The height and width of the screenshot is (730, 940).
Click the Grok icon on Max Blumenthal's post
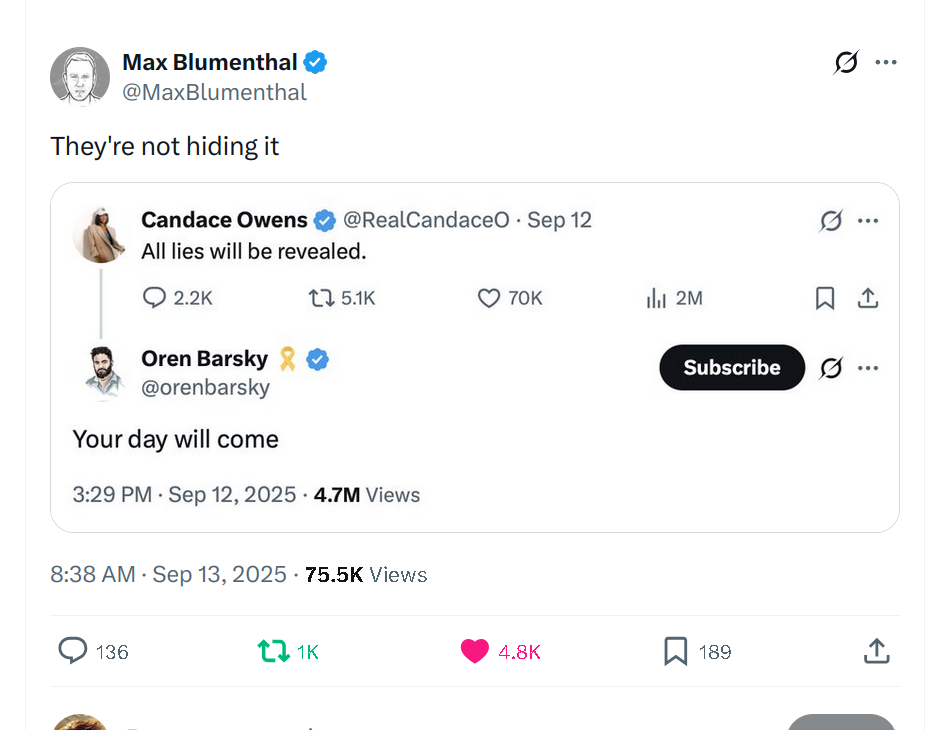tap(846, 62)
